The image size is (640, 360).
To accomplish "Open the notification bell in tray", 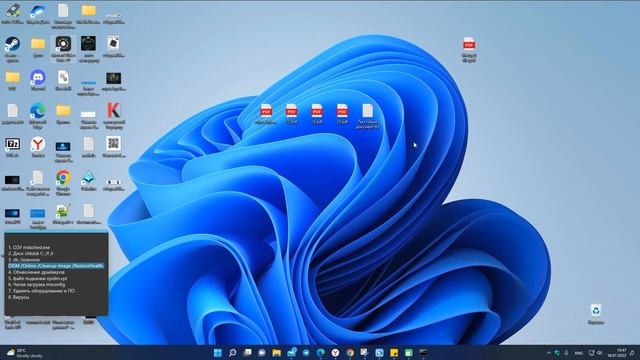I will pyautogui.click(x=632, y=353).
